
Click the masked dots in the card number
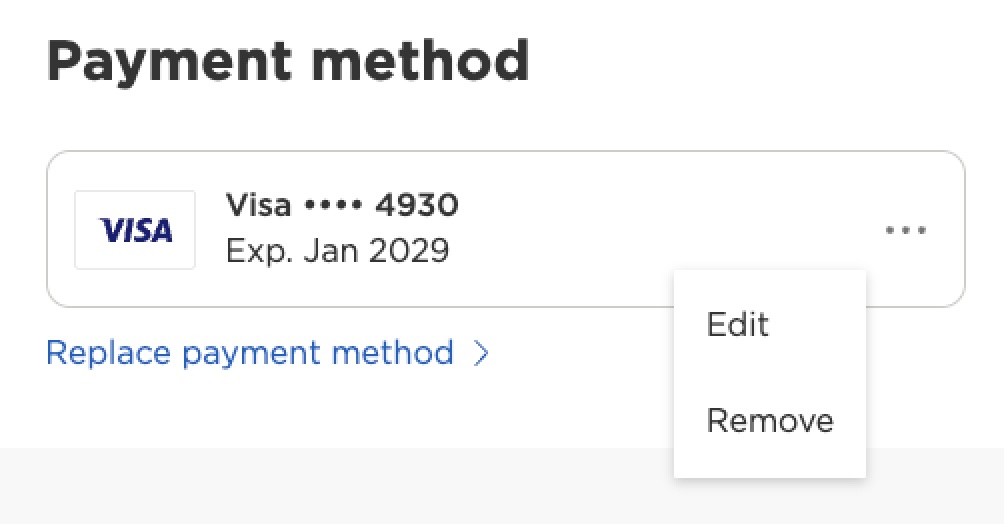333,206
